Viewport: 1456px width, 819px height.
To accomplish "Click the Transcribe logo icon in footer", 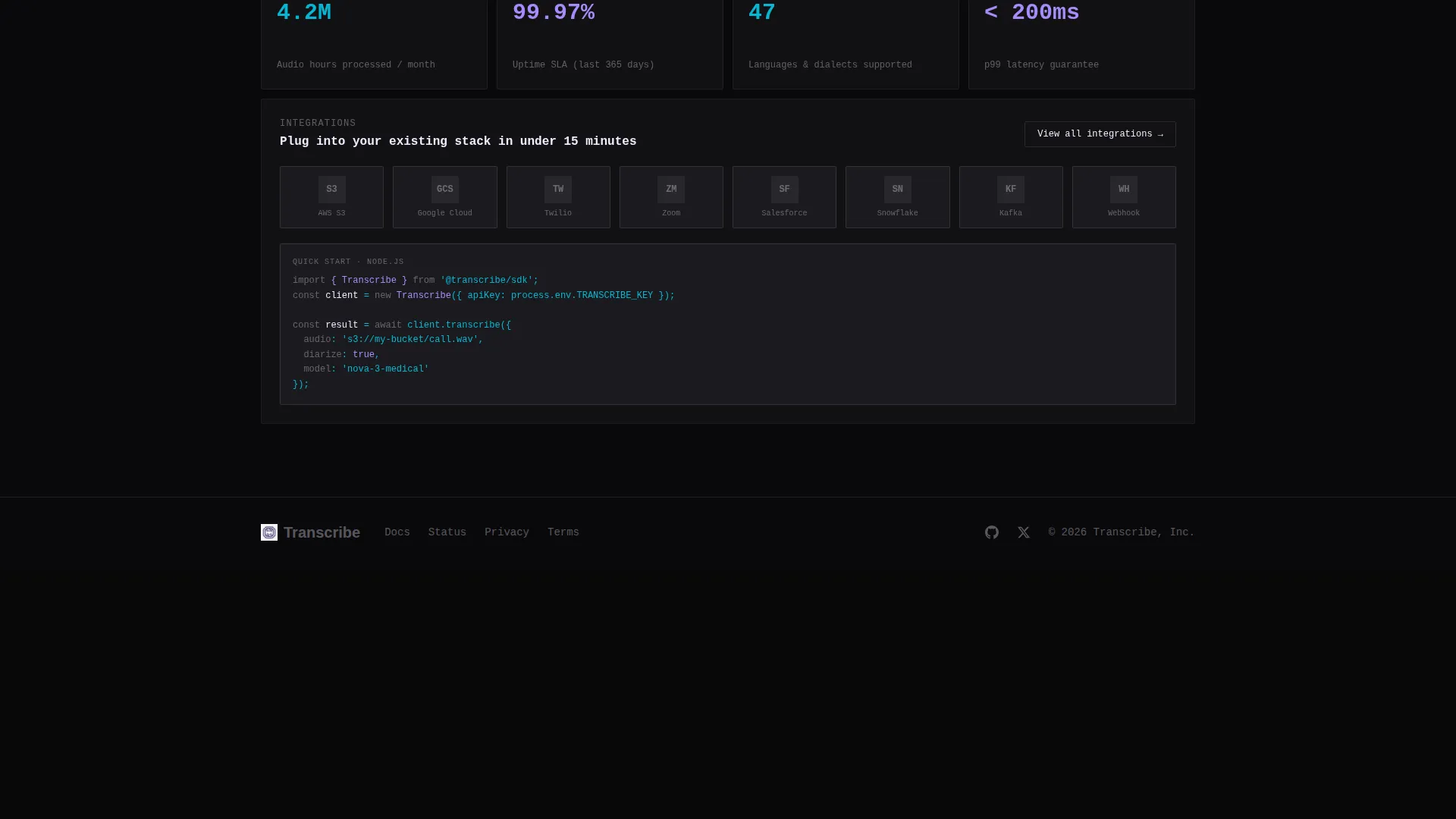I will [269, 532].
